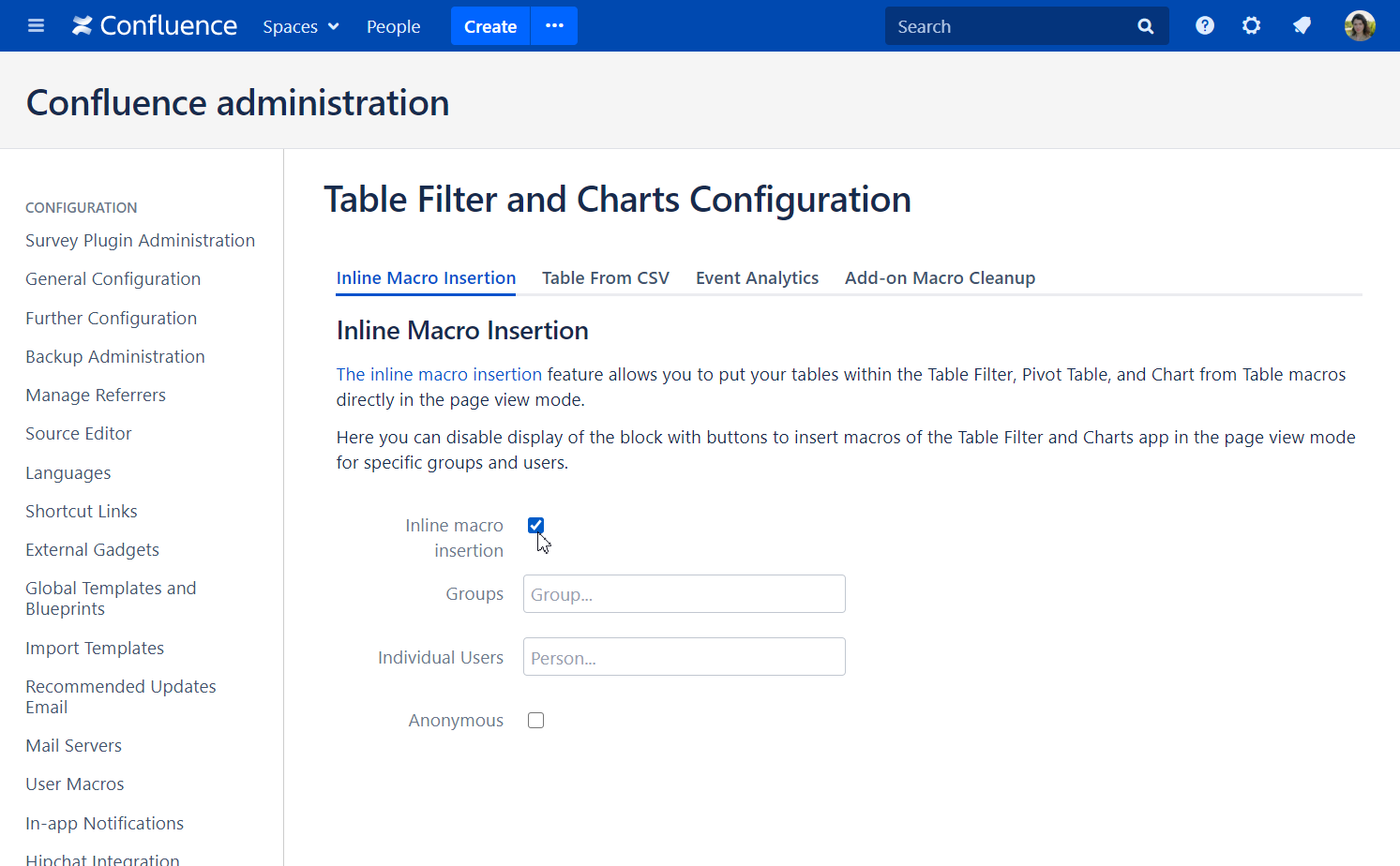Click the Confluence logo
The height and width of the screenshot is (866, 1400).
point(153,25)
